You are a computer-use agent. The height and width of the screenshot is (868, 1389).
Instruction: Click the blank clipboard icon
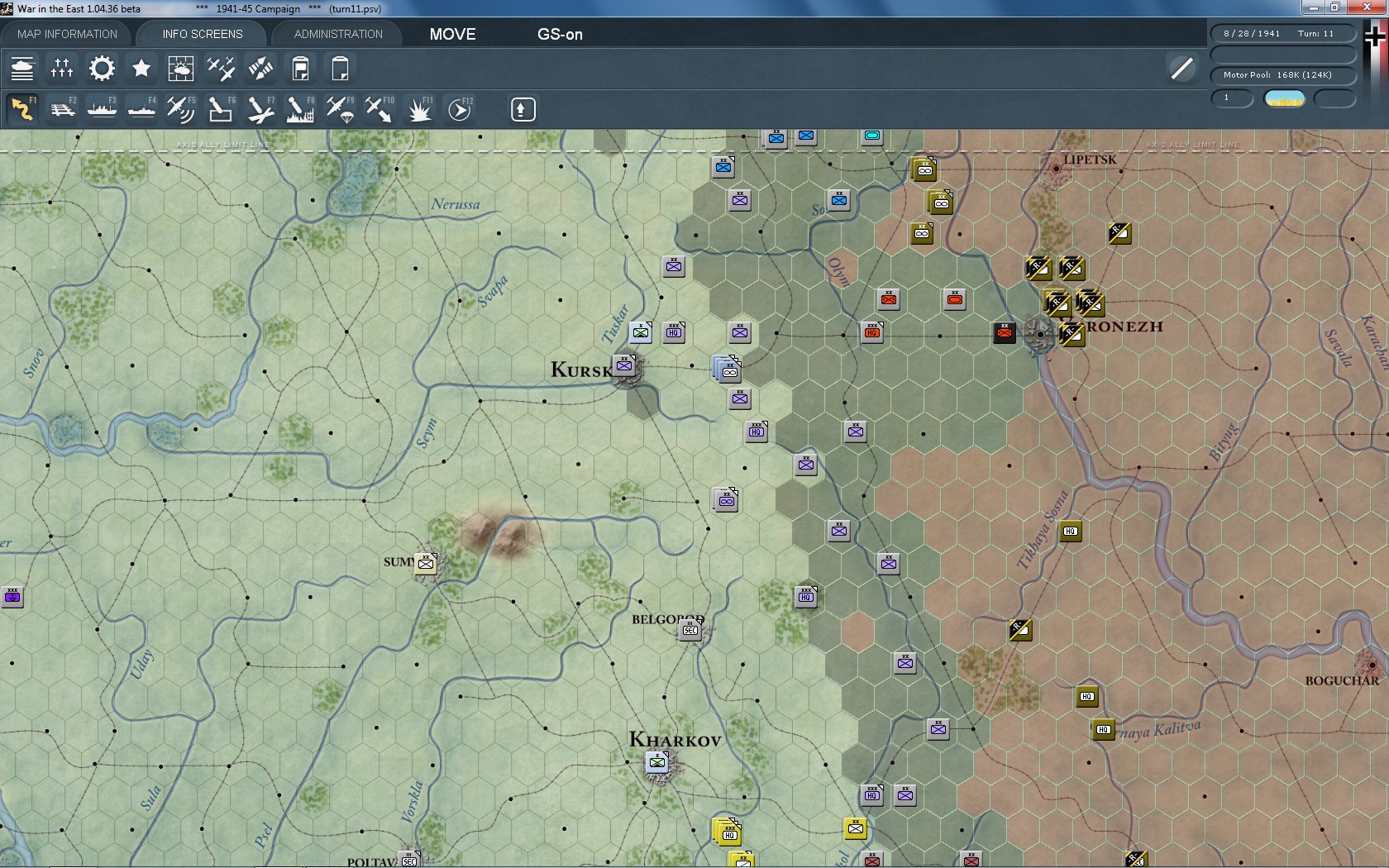click(340, 68)
